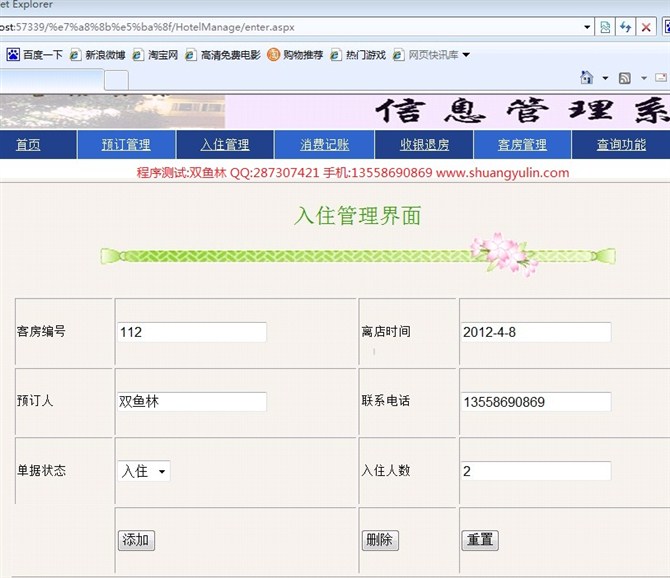Click the hotel banner photo
This screenshot has height=578, width=670.
(112, 111)
